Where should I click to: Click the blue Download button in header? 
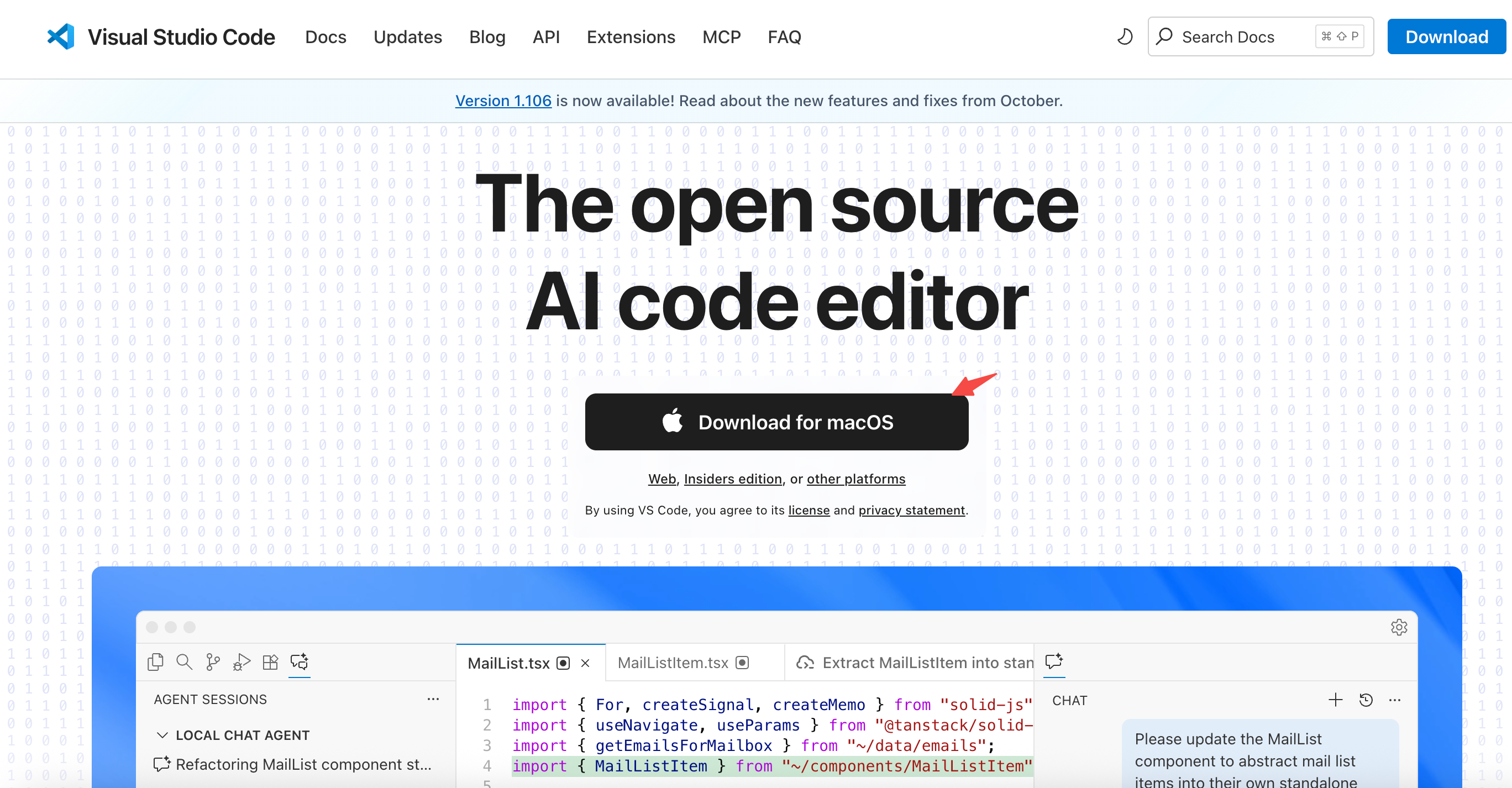1446,37
